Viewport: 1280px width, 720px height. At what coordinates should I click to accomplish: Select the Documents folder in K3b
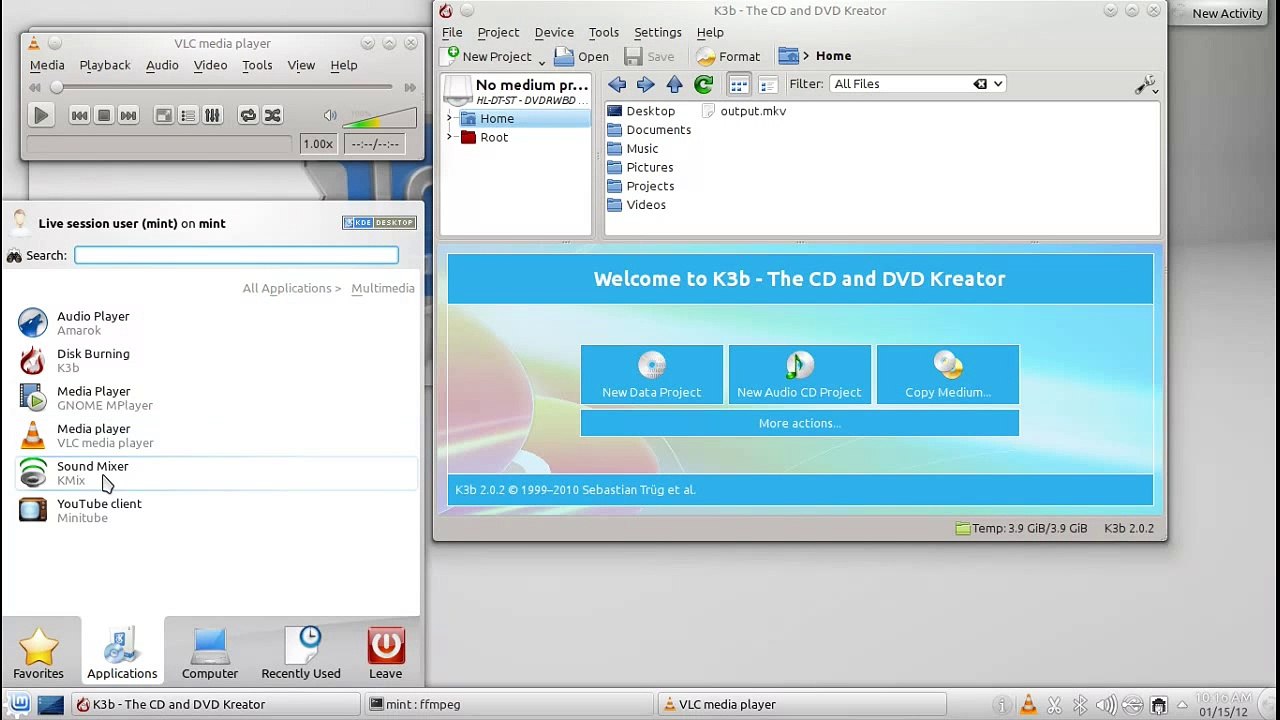(x=649, y=130)
